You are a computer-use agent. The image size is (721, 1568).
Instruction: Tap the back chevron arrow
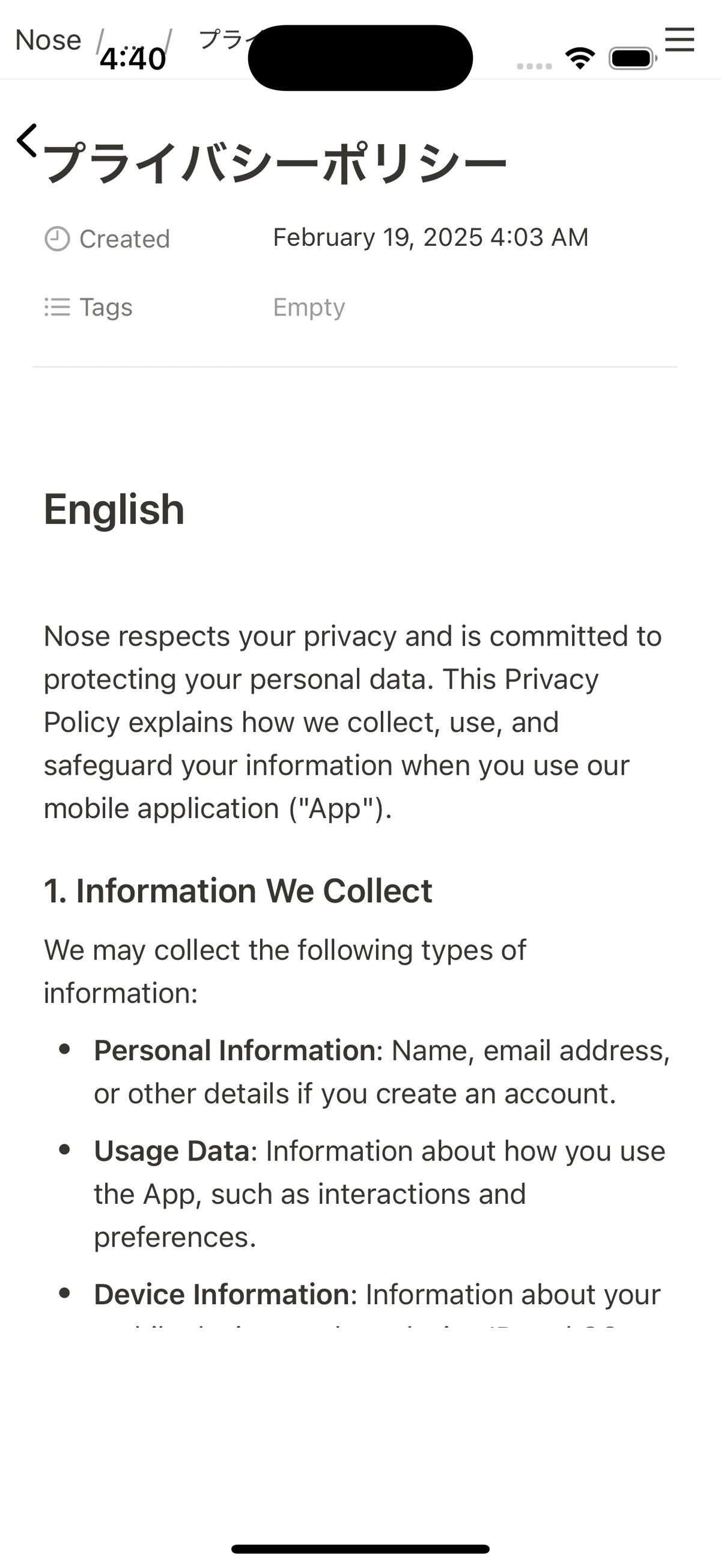[x=27, y=141]
